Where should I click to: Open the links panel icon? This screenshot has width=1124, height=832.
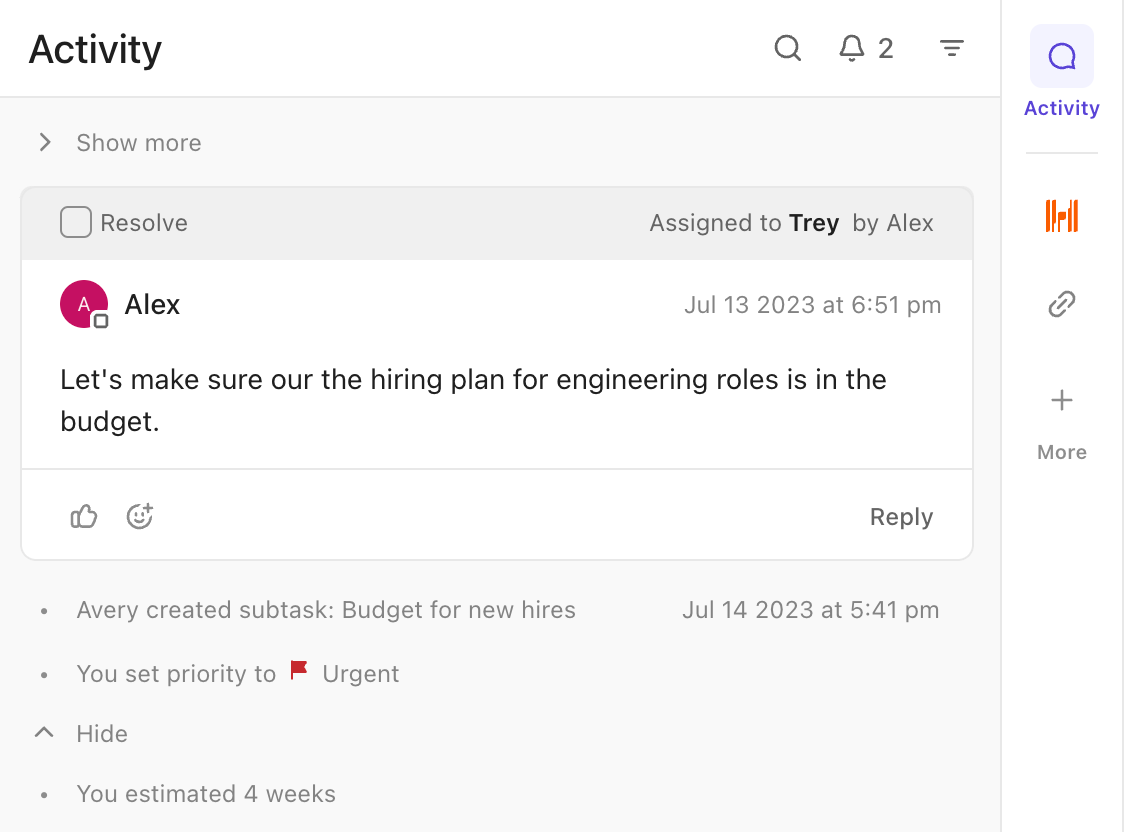1061,304
